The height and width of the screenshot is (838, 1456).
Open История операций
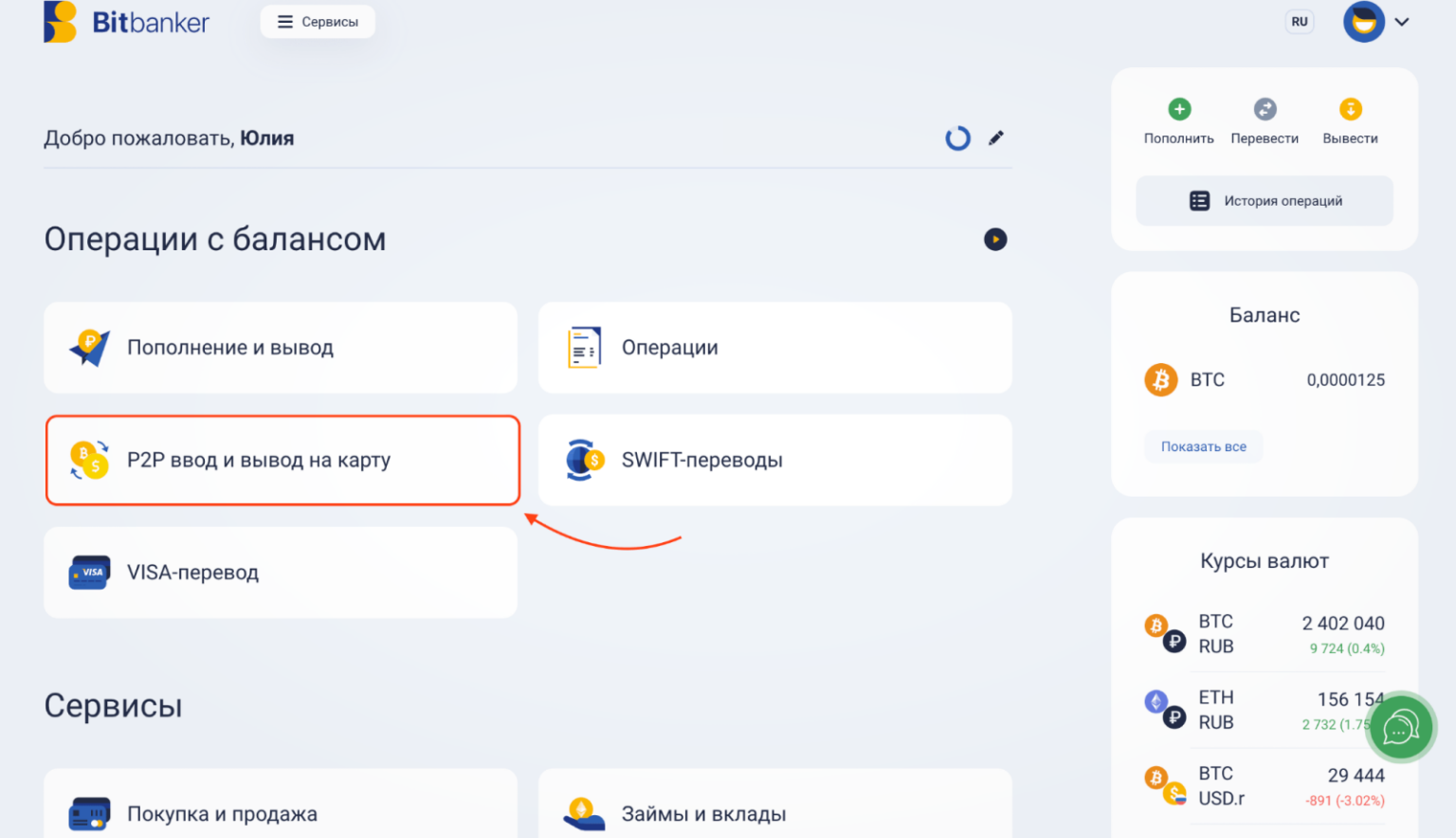coord(1265,201)
